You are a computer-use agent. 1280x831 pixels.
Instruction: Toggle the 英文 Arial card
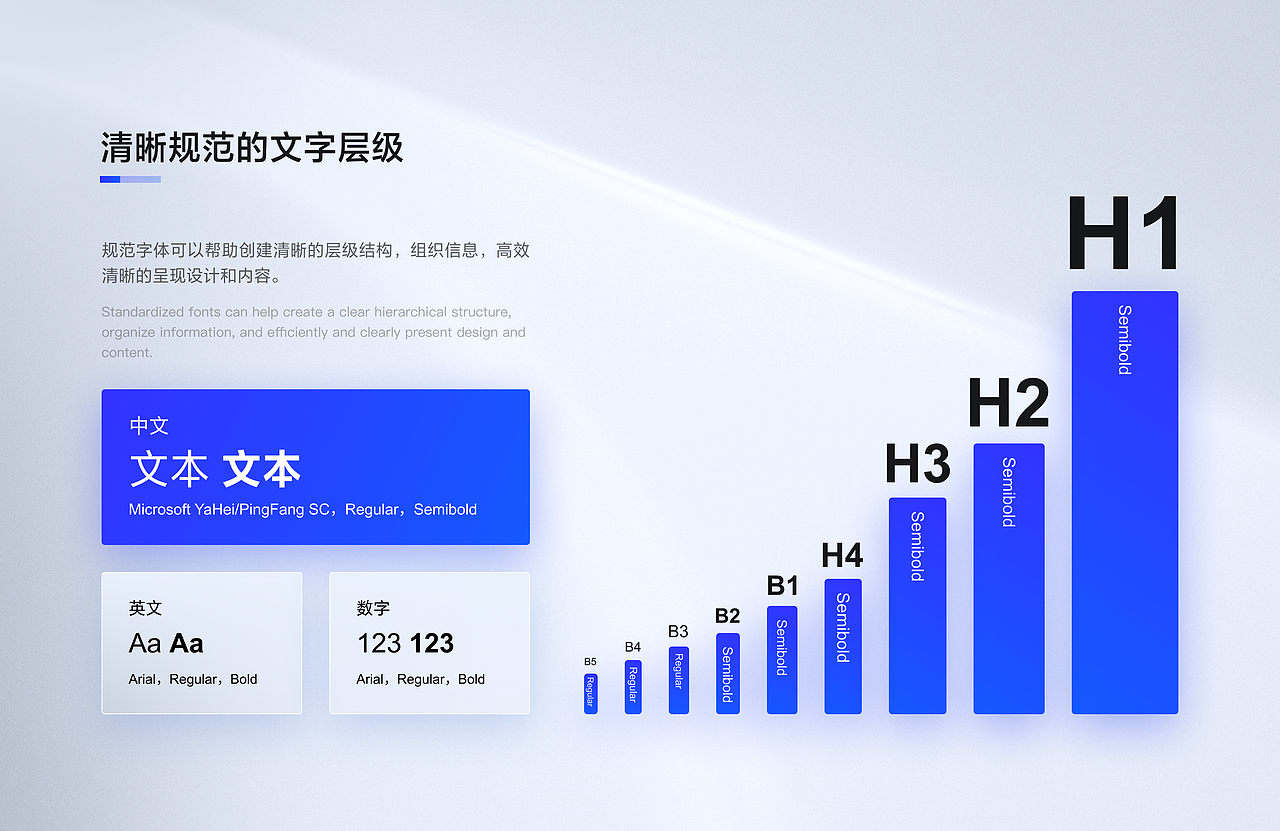201,642
